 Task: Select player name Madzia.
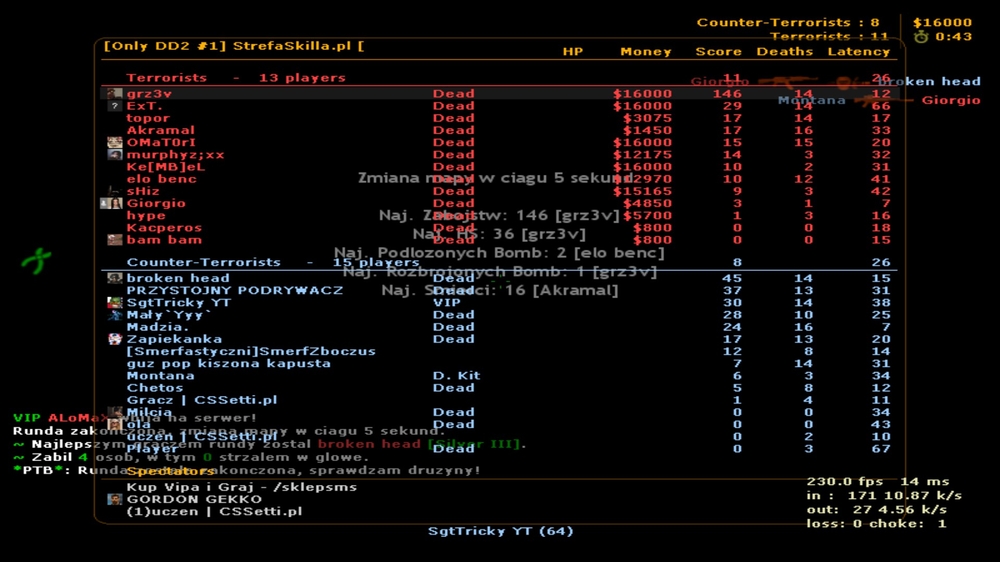click(x=158, y=327)
